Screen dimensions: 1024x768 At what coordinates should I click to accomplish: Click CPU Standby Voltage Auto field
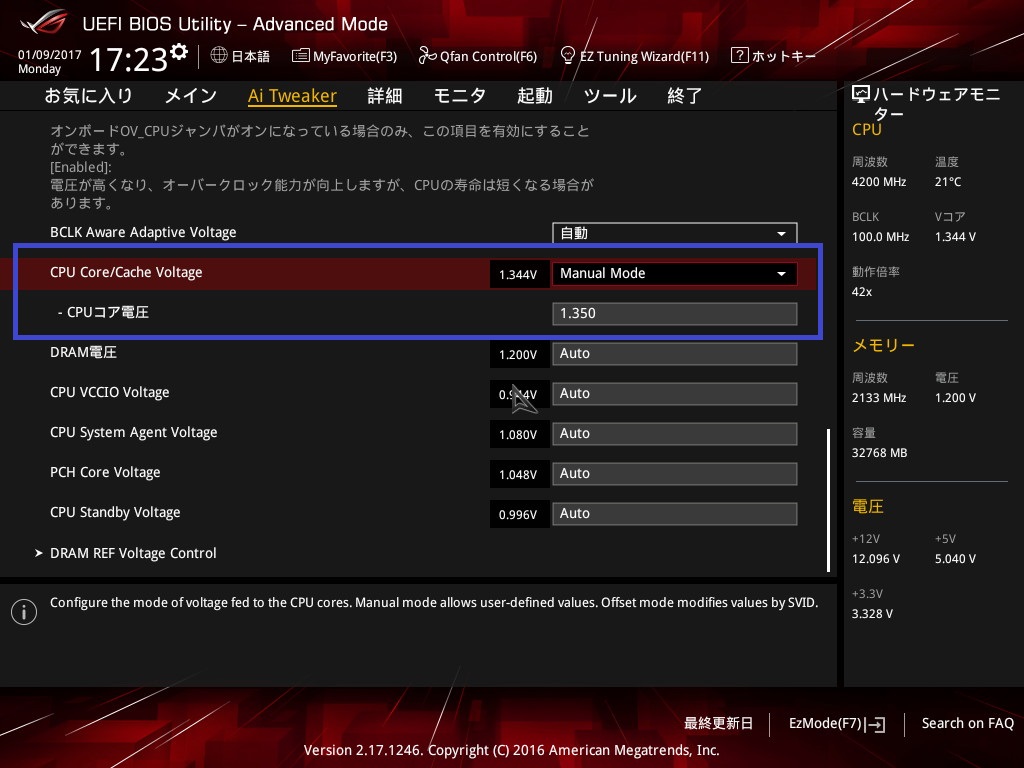point(675,514)
